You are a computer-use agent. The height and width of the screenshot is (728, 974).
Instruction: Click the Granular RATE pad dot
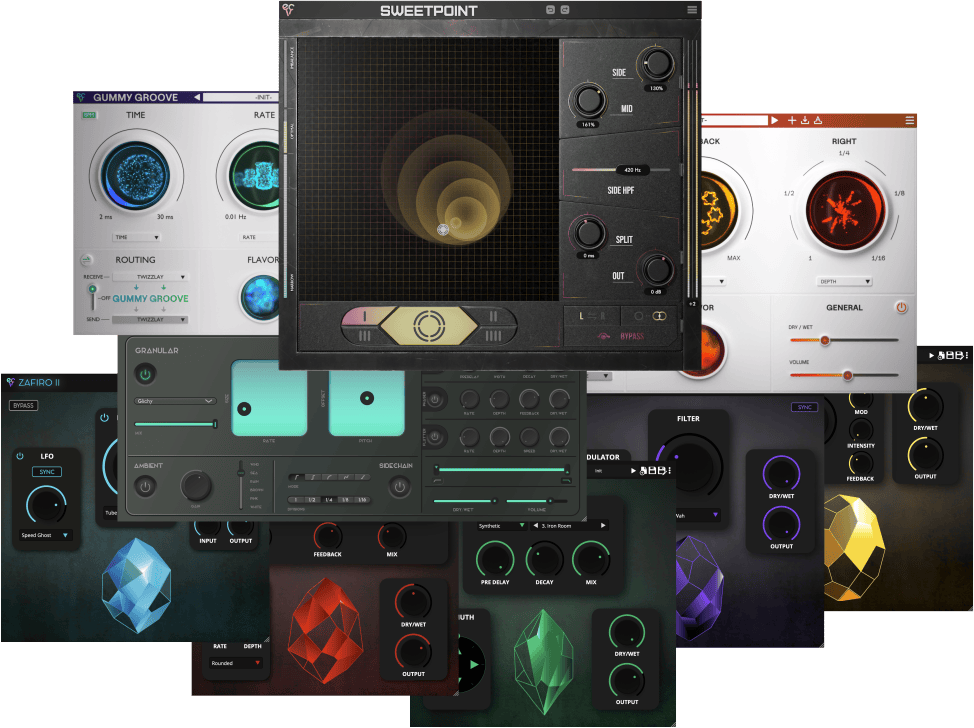coord(244,409)
